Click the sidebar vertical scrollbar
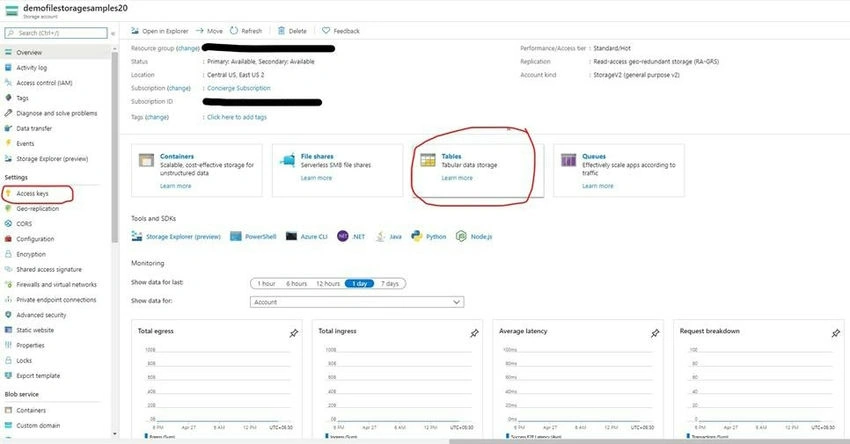This screenshot has height=444, width=850. pyautogui.click(x=114, y=146)
